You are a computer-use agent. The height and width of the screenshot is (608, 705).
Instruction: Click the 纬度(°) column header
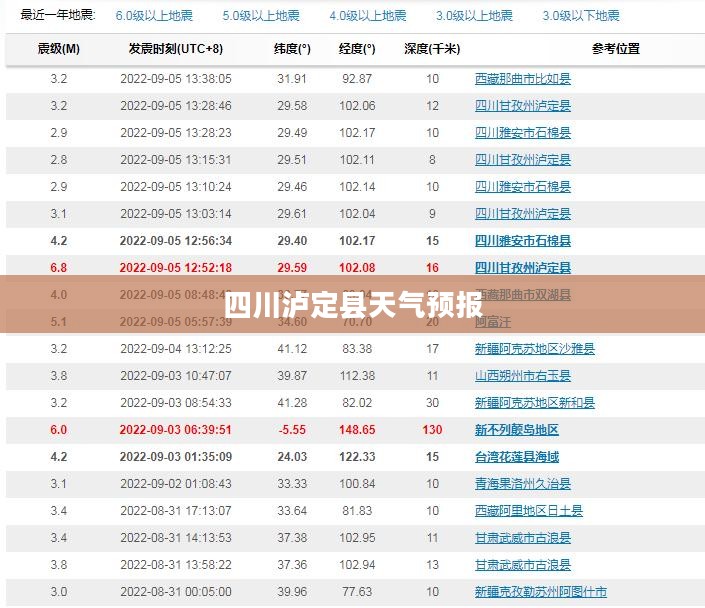coord(292,49)
